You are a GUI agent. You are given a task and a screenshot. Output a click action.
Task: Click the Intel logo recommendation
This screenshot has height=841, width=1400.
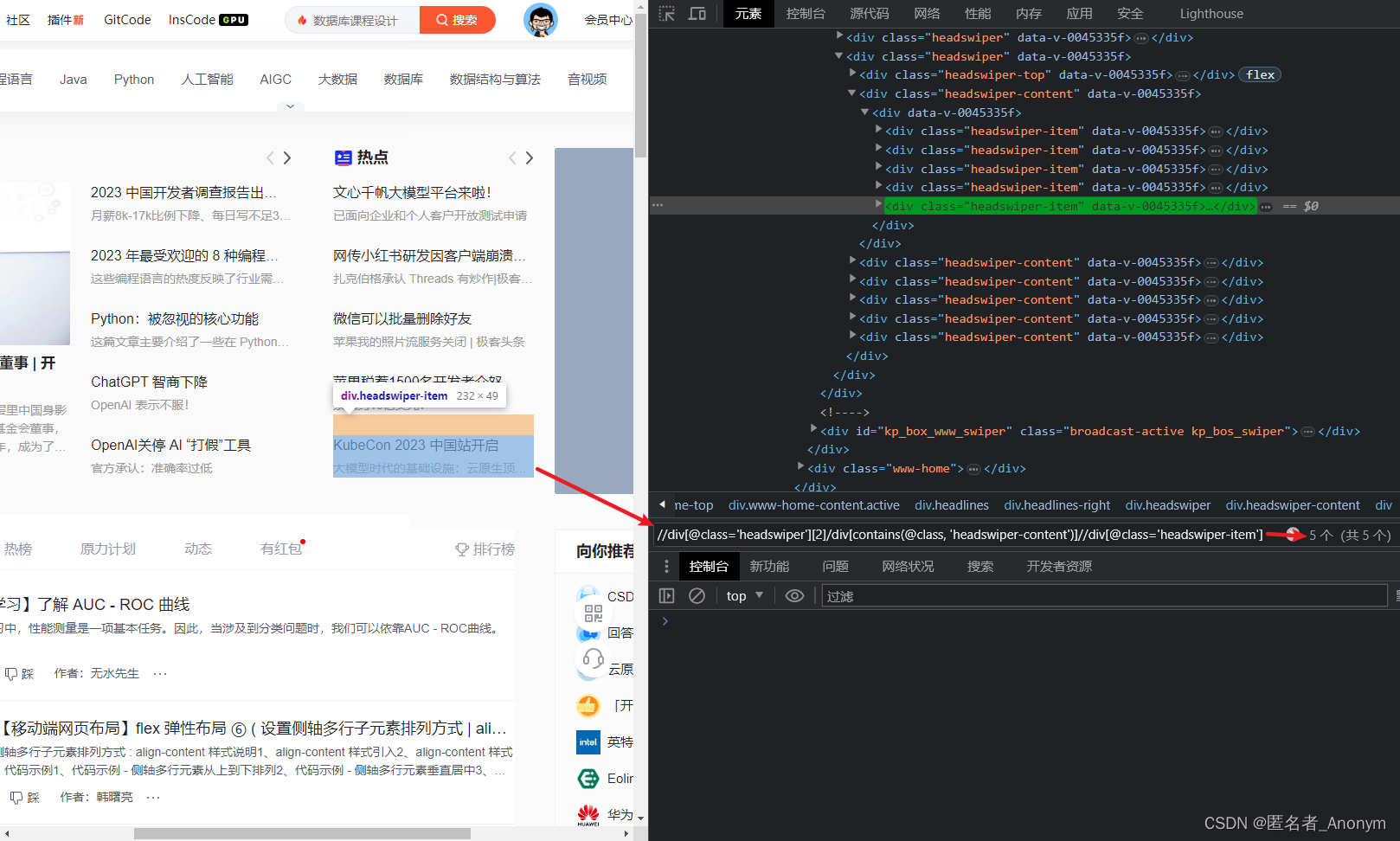[588, 742]
